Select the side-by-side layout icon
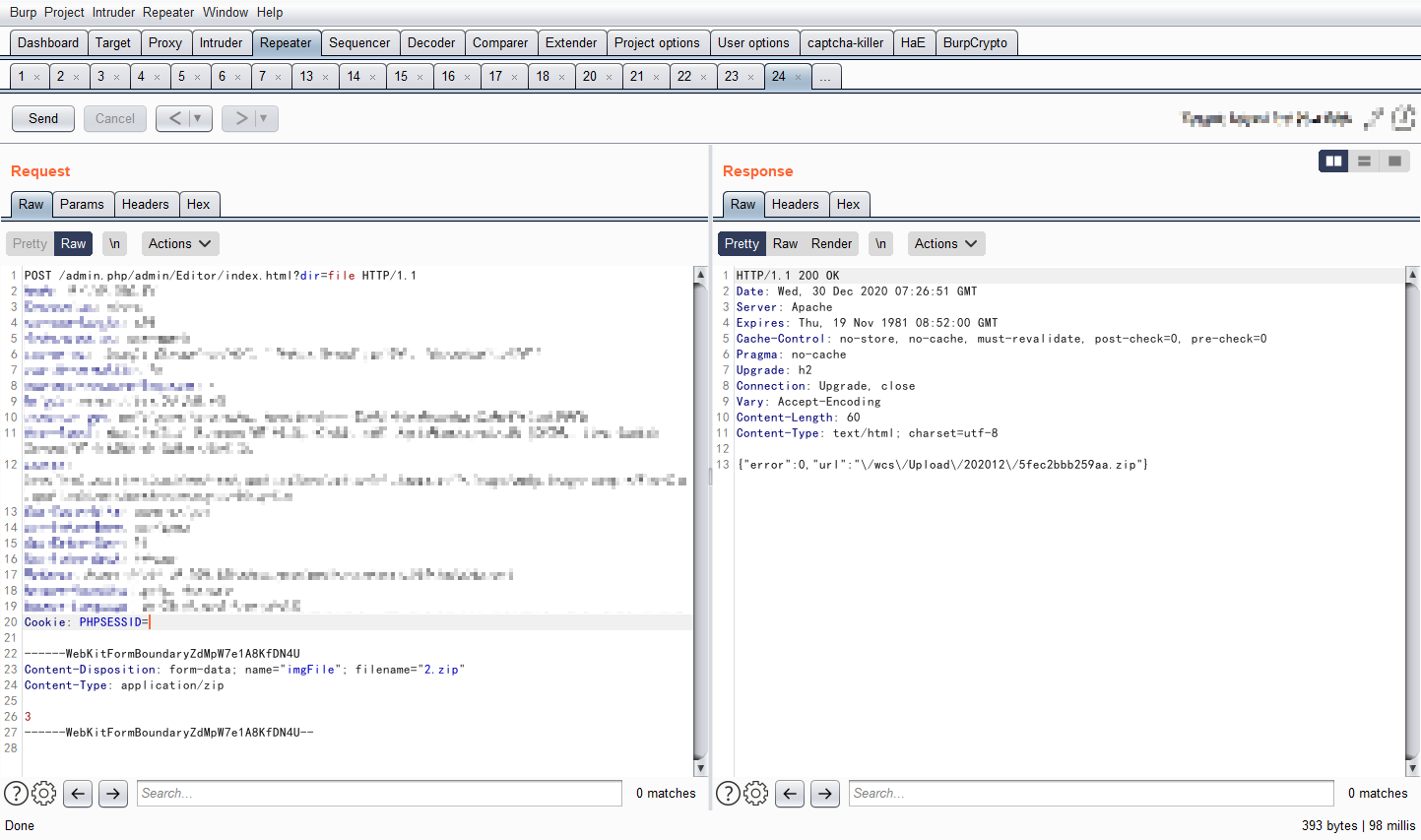Screen dimensions: 1421x840 tap(1334, 161)
